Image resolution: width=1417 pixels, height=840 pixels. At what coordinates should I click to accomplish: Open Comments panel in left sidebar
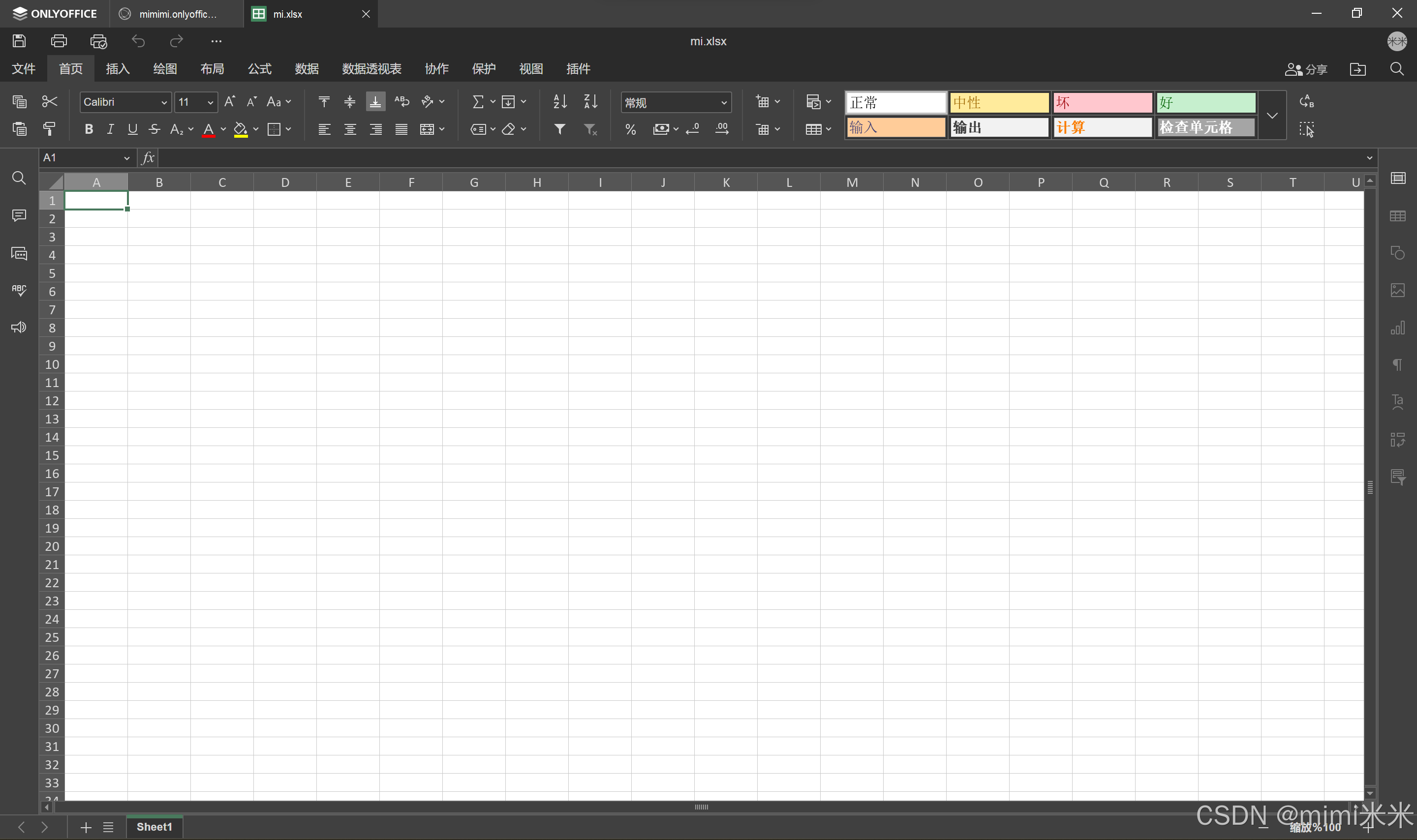pos(19,216)
